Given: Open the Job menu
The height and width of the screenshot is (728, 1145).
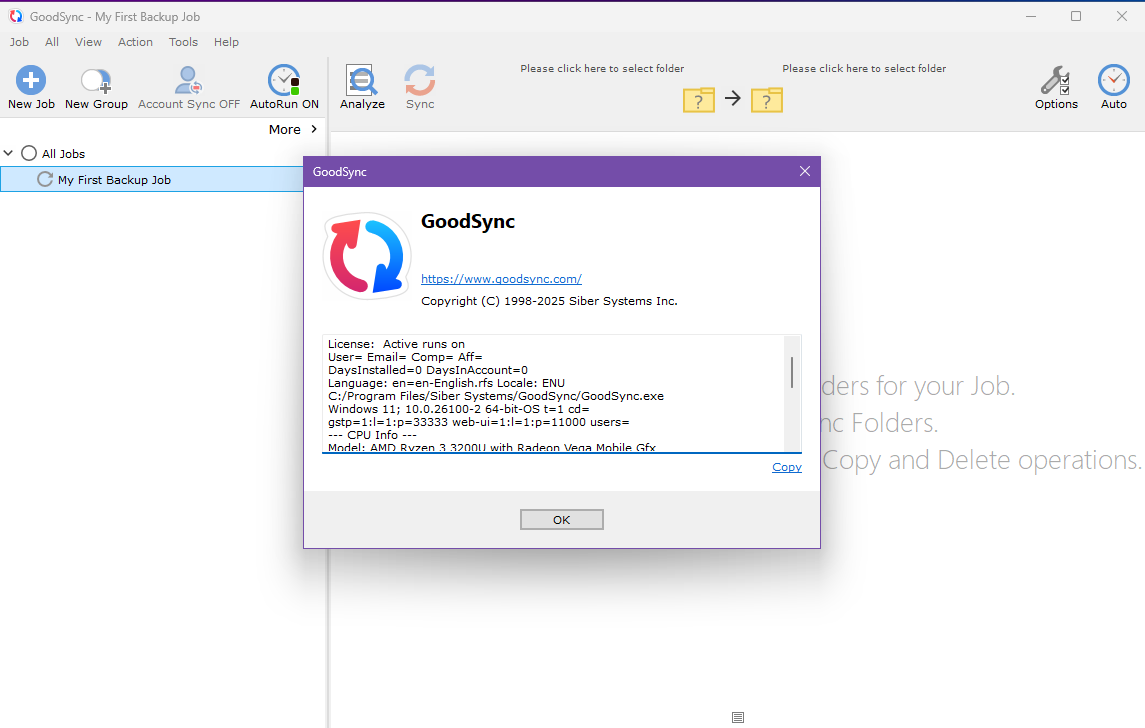Looking at the screenshot, I should [x=19, y=42].
